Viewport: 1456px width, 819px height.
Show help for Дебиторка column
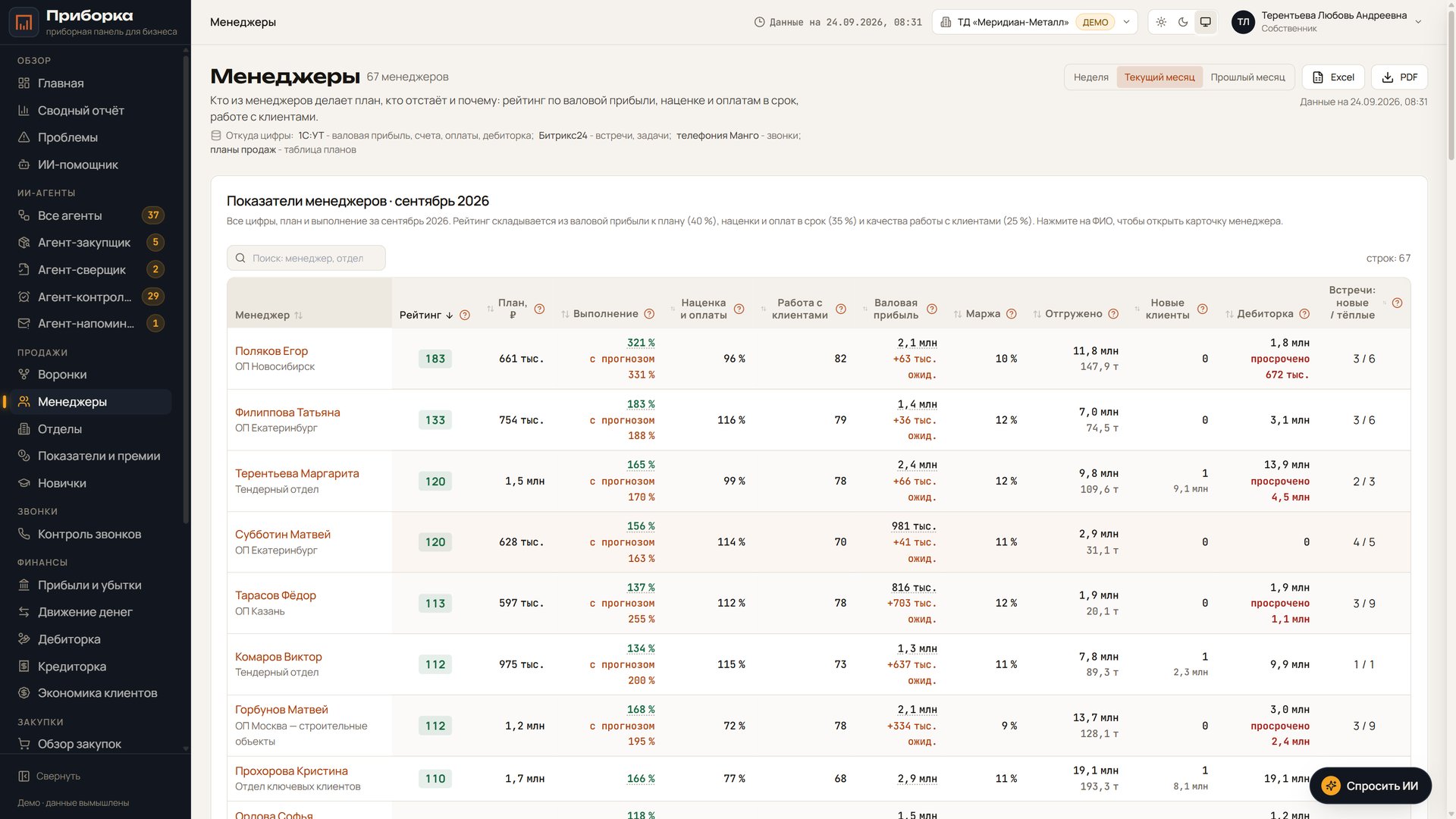click(1304, 314)
